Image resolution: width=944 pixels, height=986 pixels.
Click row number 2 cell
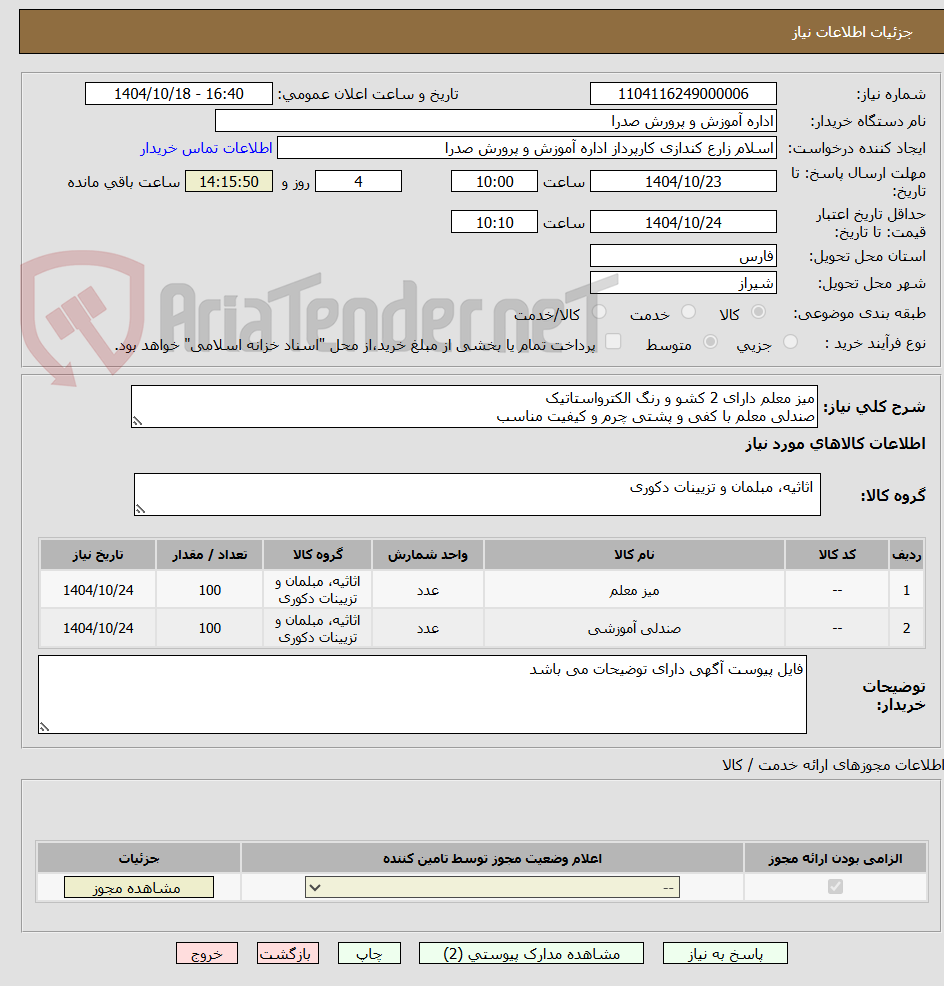click(x=906, y=628)
